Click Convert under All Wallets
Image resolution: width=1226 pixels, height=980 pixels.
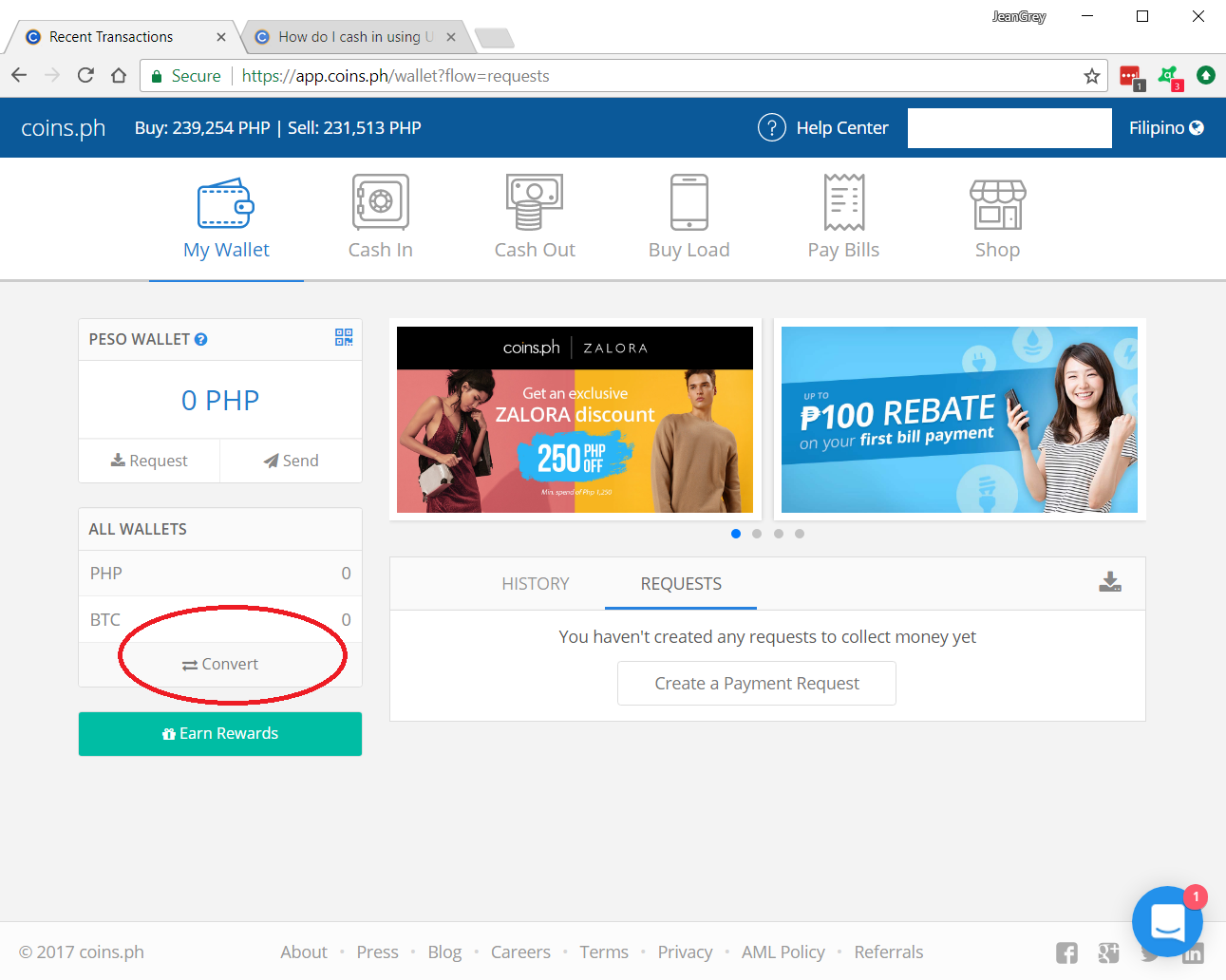point(220,664)
